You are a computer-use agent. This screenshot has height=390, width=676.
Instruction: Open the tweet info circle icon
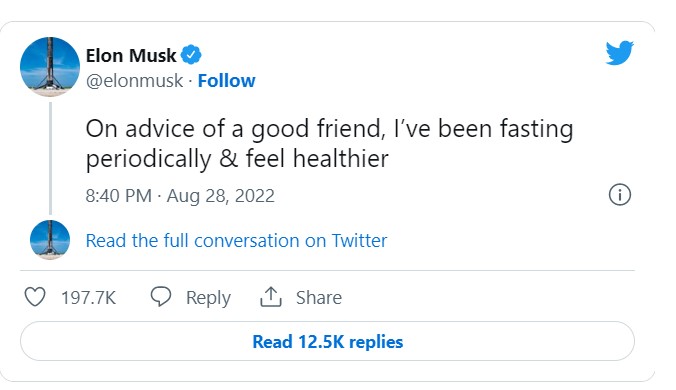tap(620, 195)
